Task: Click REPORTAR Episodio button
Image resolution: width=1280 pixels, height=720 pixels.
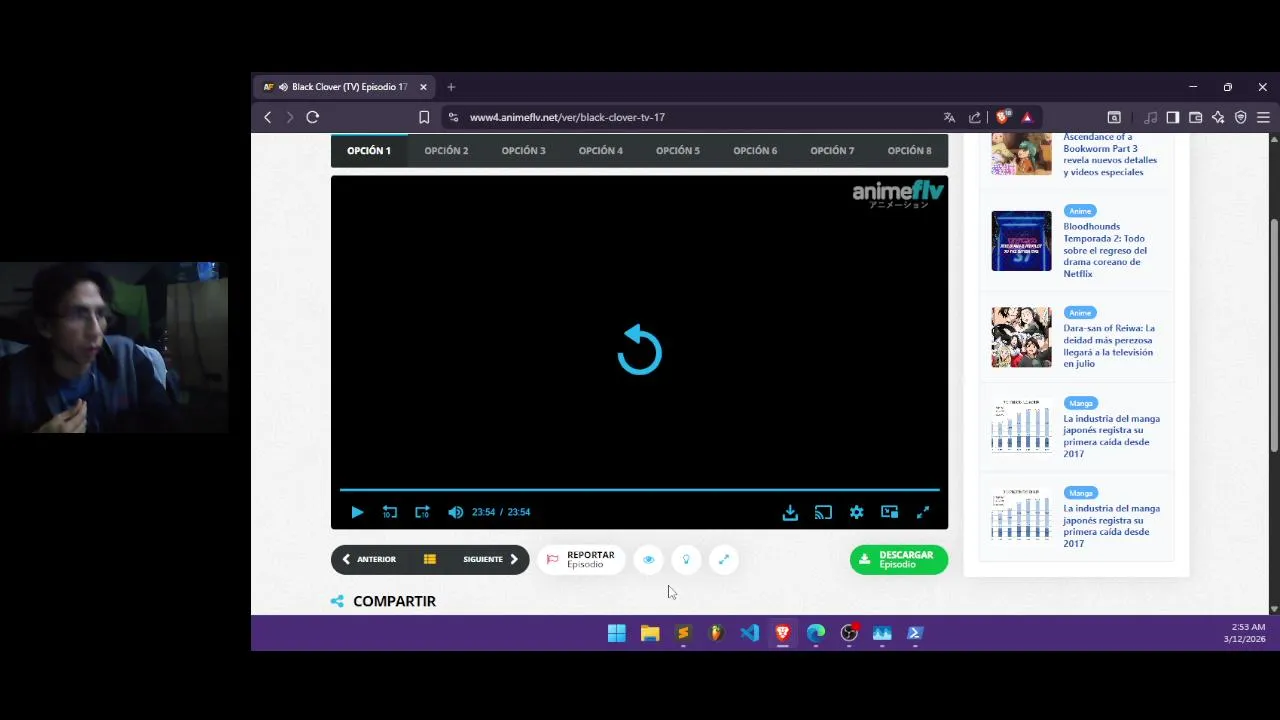Action: tap(581, 559)
